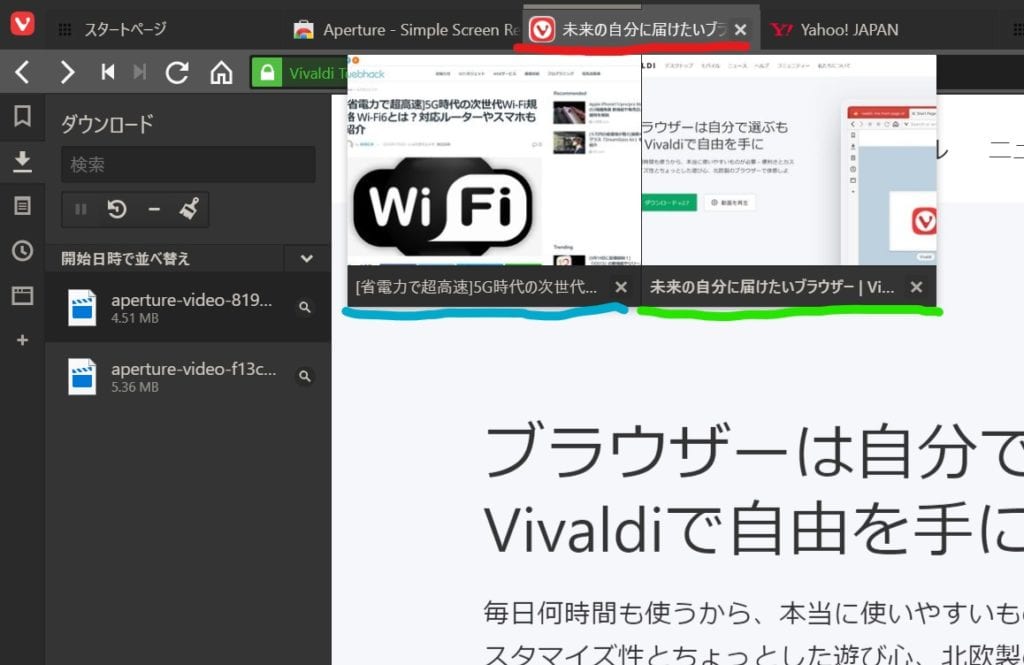Click the fast forward button

pyautogui.click(x=139, y=72)
